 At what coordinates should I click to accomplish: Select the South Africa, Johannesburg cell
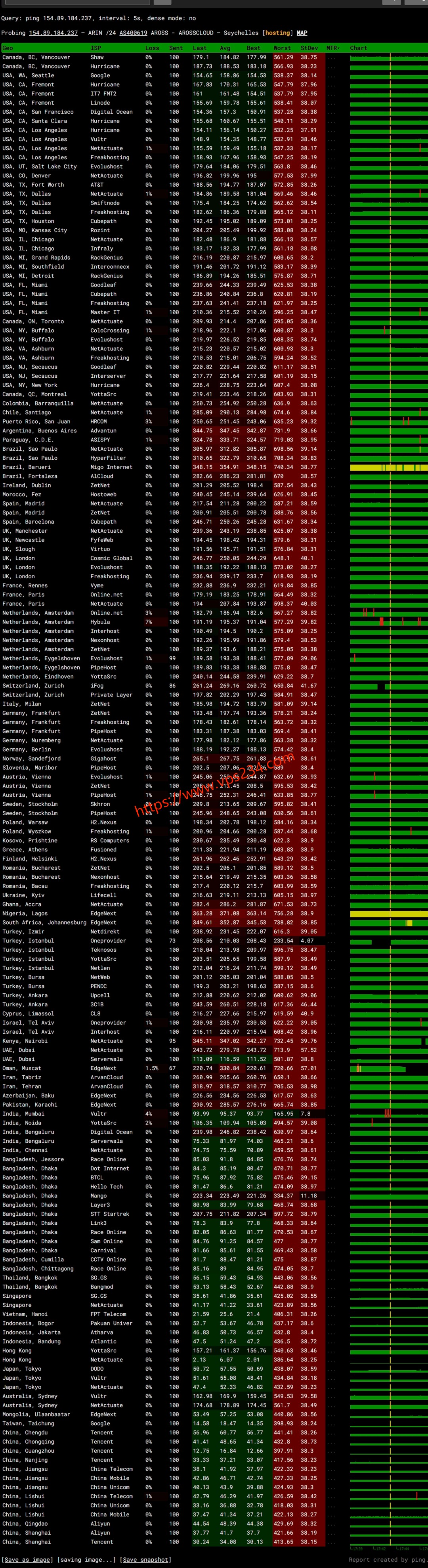(x=44, y=922)
